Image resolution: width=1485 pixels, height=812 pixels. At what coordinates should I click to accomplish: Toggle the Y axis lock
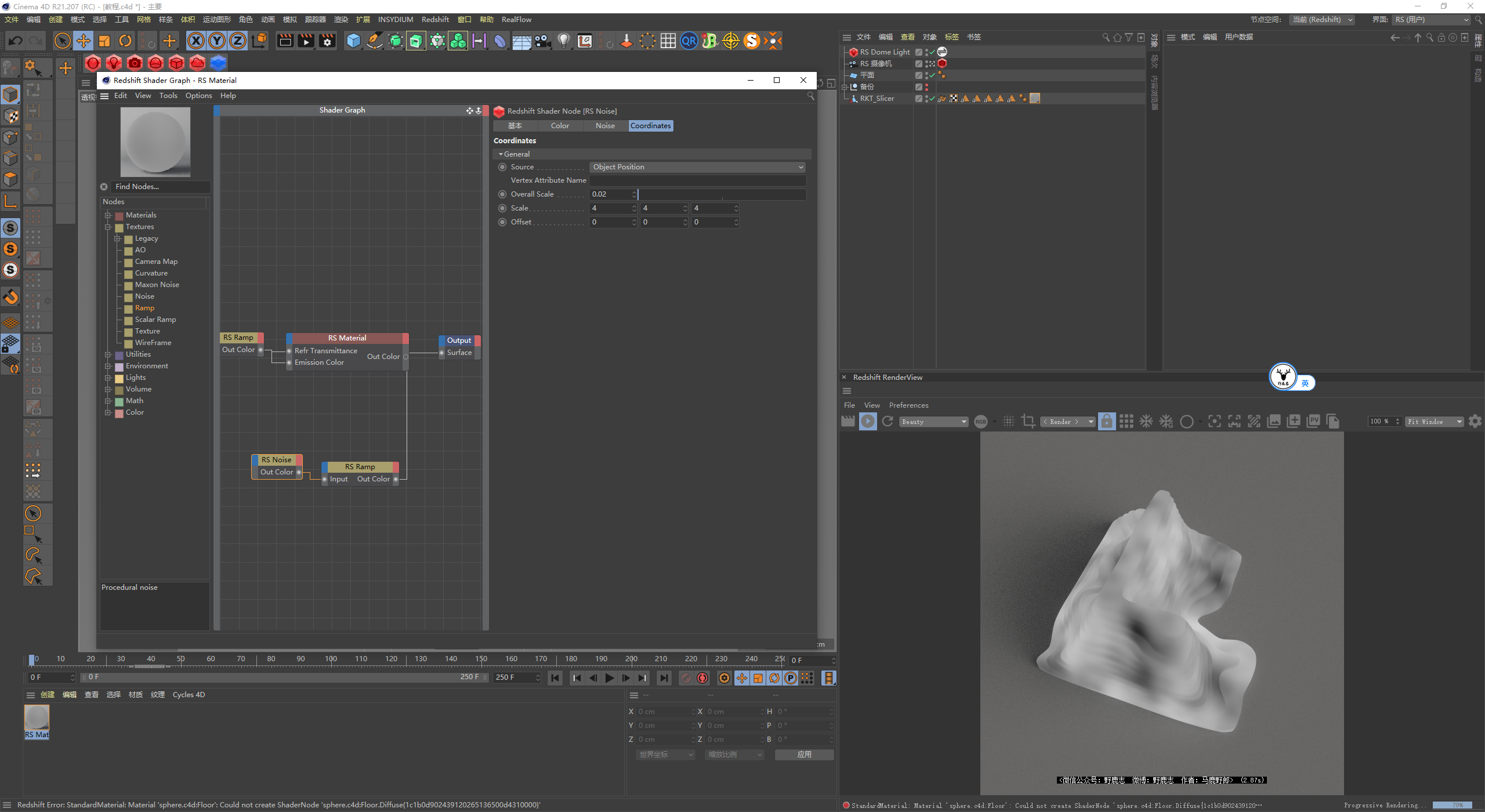pyautogui.click(x=217, y=41)
